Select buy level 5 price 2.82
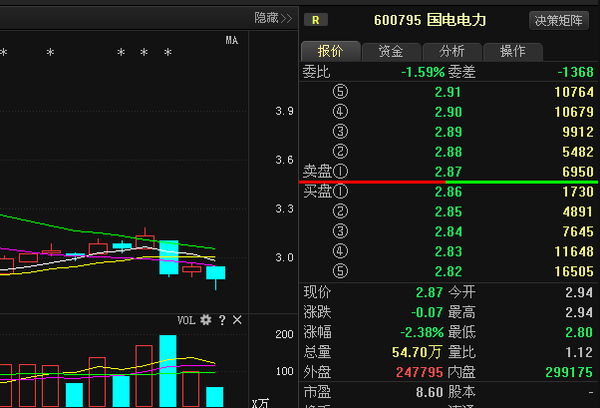Image resolution: width=600 pixels, height=408 pixels. (x=448, y=271)
